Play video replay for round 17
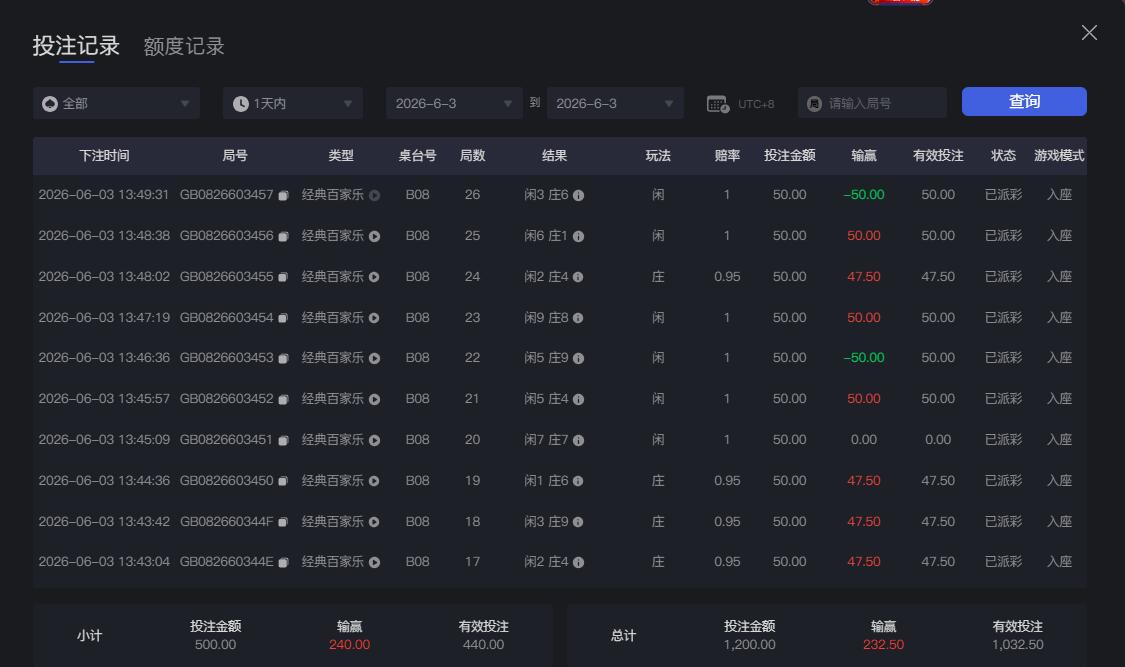 pos(375,562)
